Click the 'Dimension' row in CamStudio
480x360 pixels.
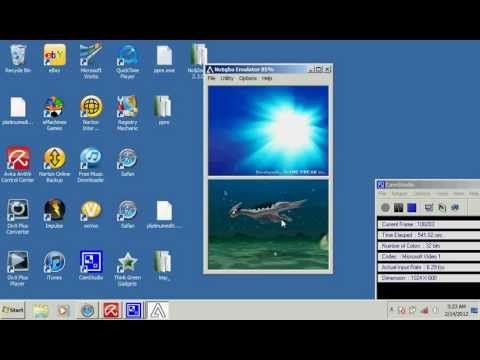click(x=429, y=278)
